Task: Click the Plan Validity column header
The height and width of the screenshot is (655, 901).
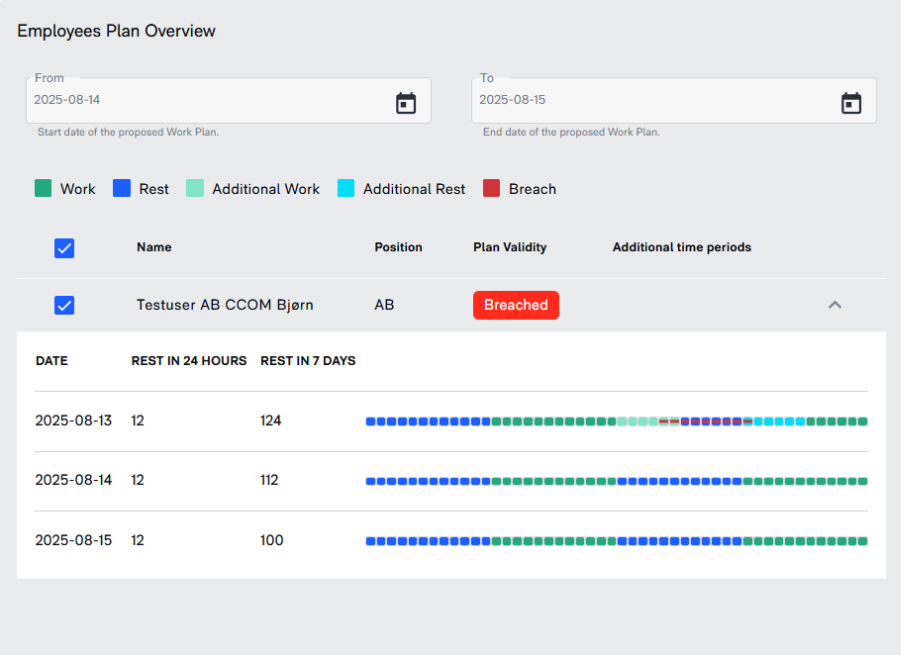Action: coord(510,247)
